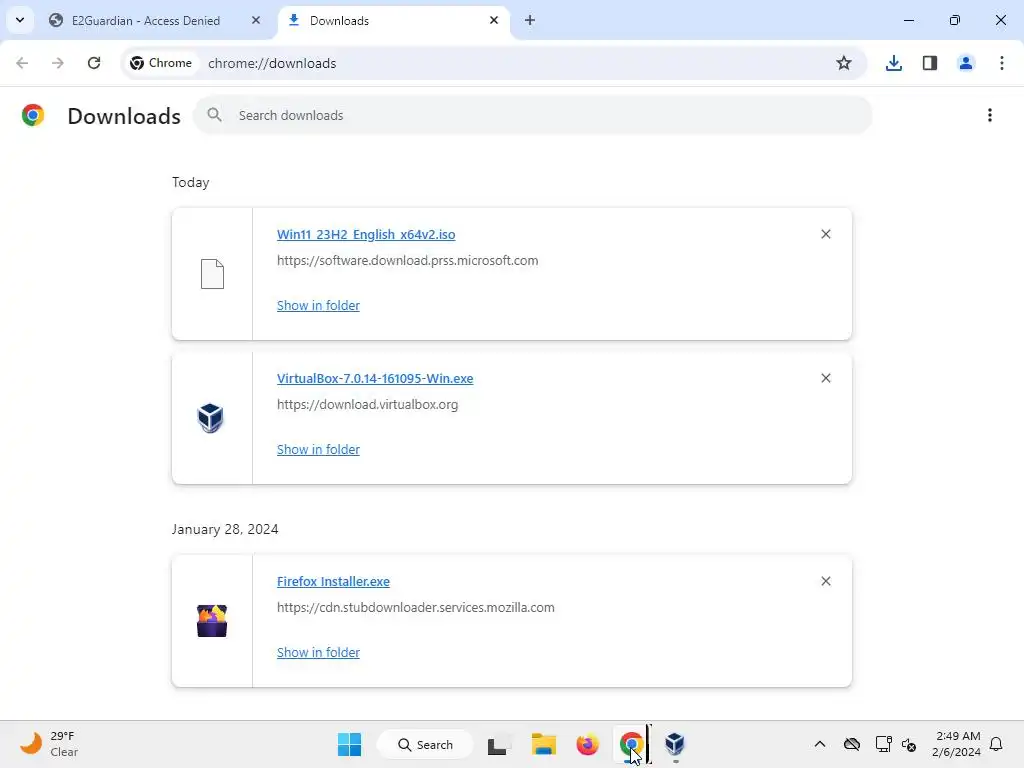
Task: Open the weather widget showing 29°F
Action: 48,744
